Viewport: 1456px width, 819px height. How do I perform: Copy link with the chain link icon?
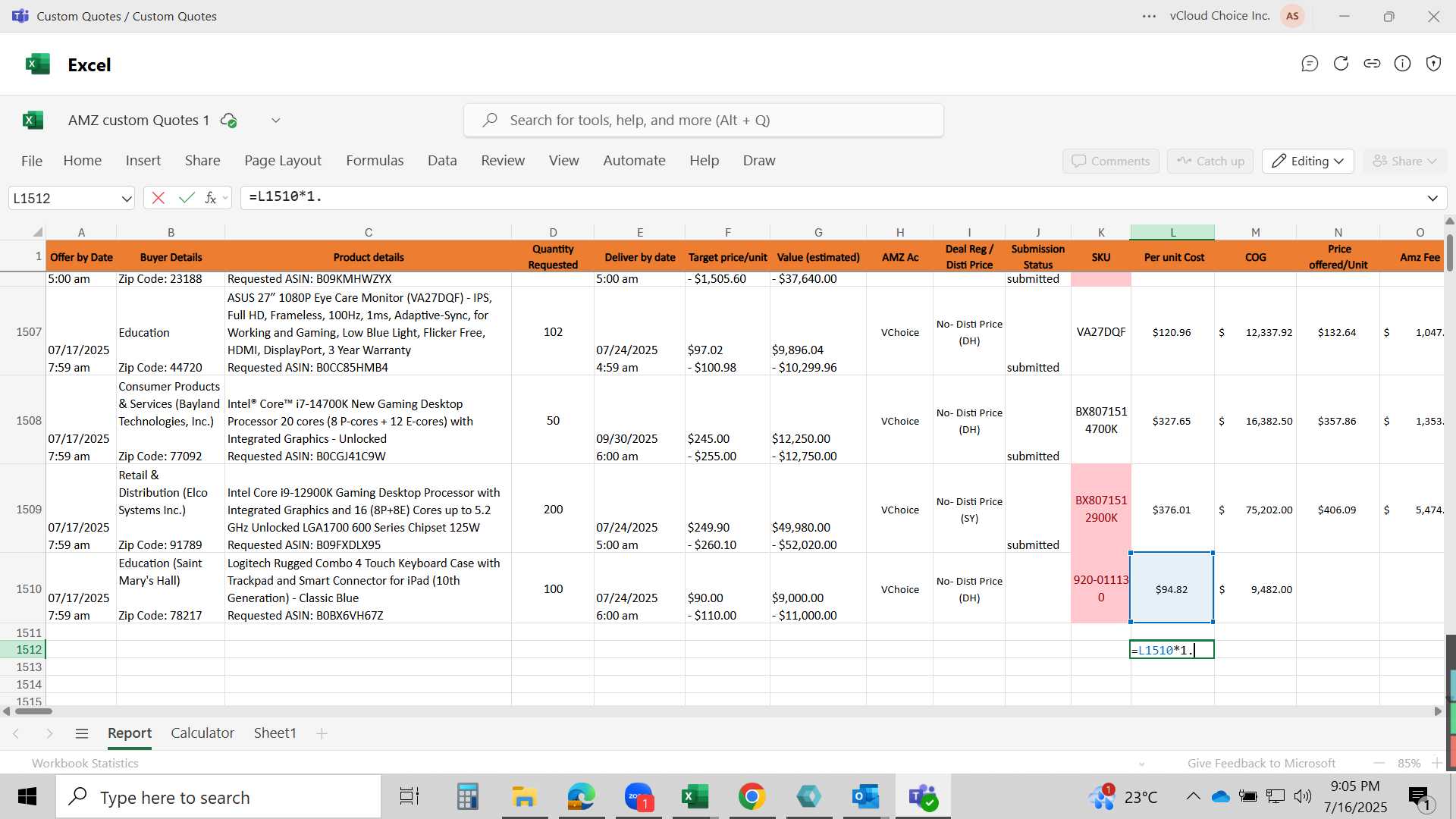1372,64
